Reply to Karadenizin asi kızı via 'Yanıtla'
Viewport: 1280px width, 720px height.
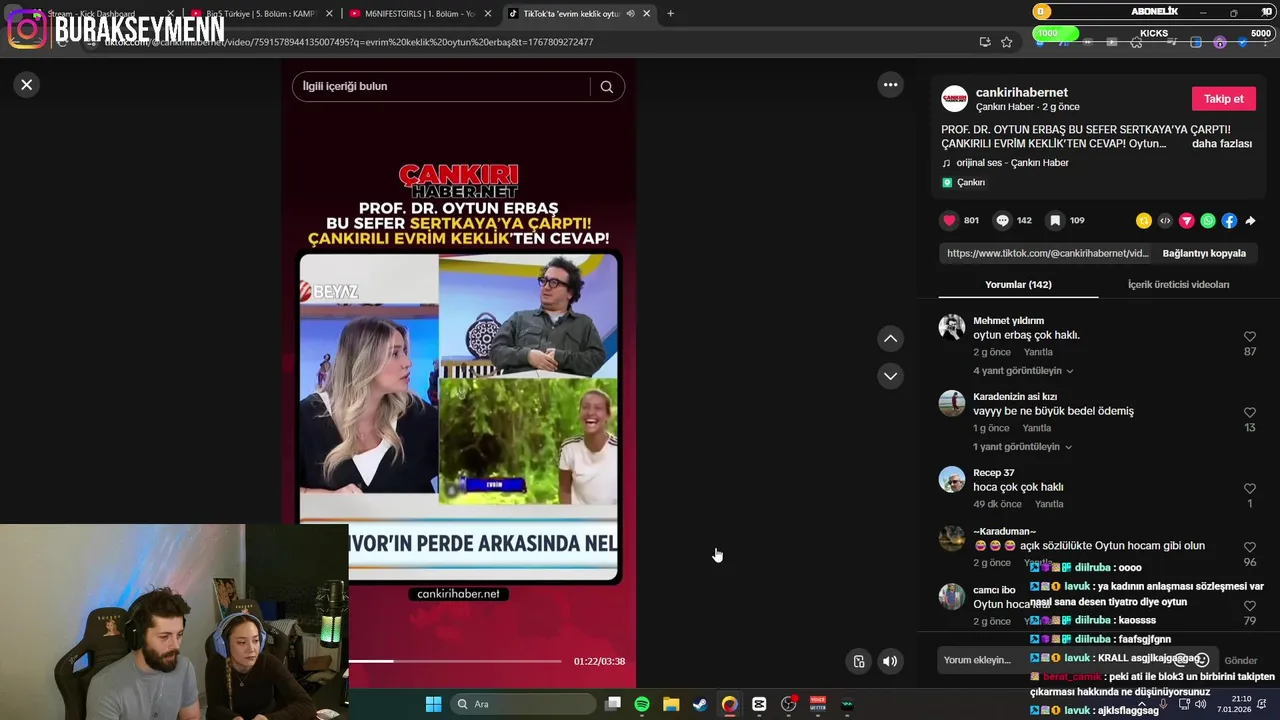(1036, 428)
